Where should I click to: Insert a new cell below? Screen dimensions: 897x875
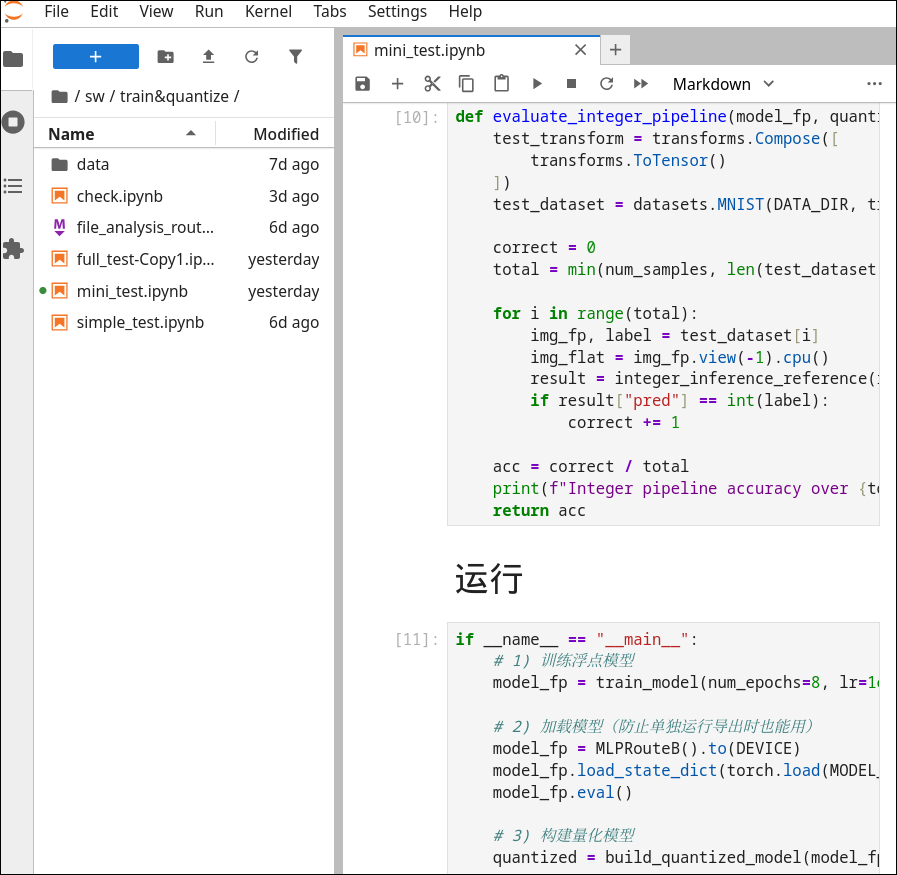[x=397, y=84]
